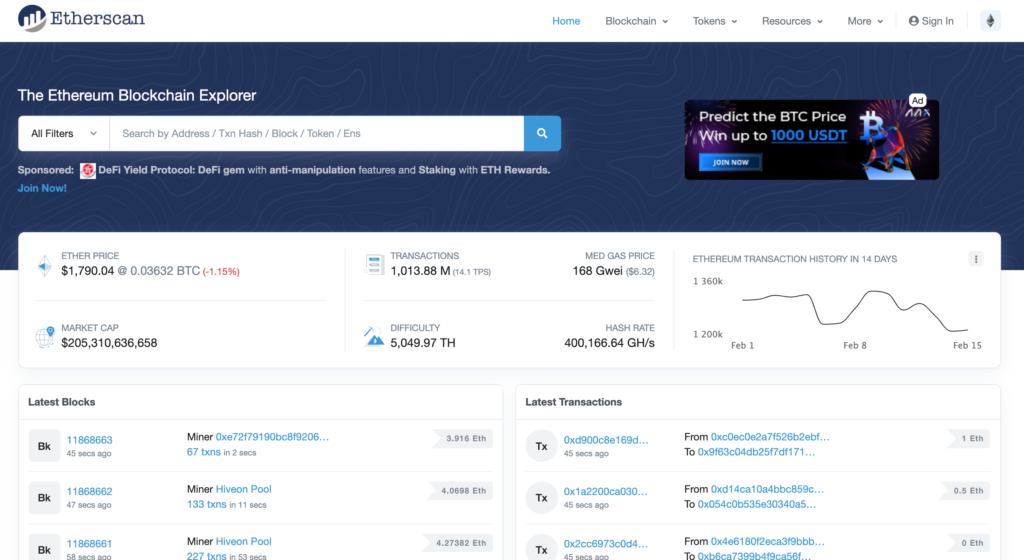View the 133 txns link
The width and height of the screenshot is (1024, 560).
click(206, 504)
